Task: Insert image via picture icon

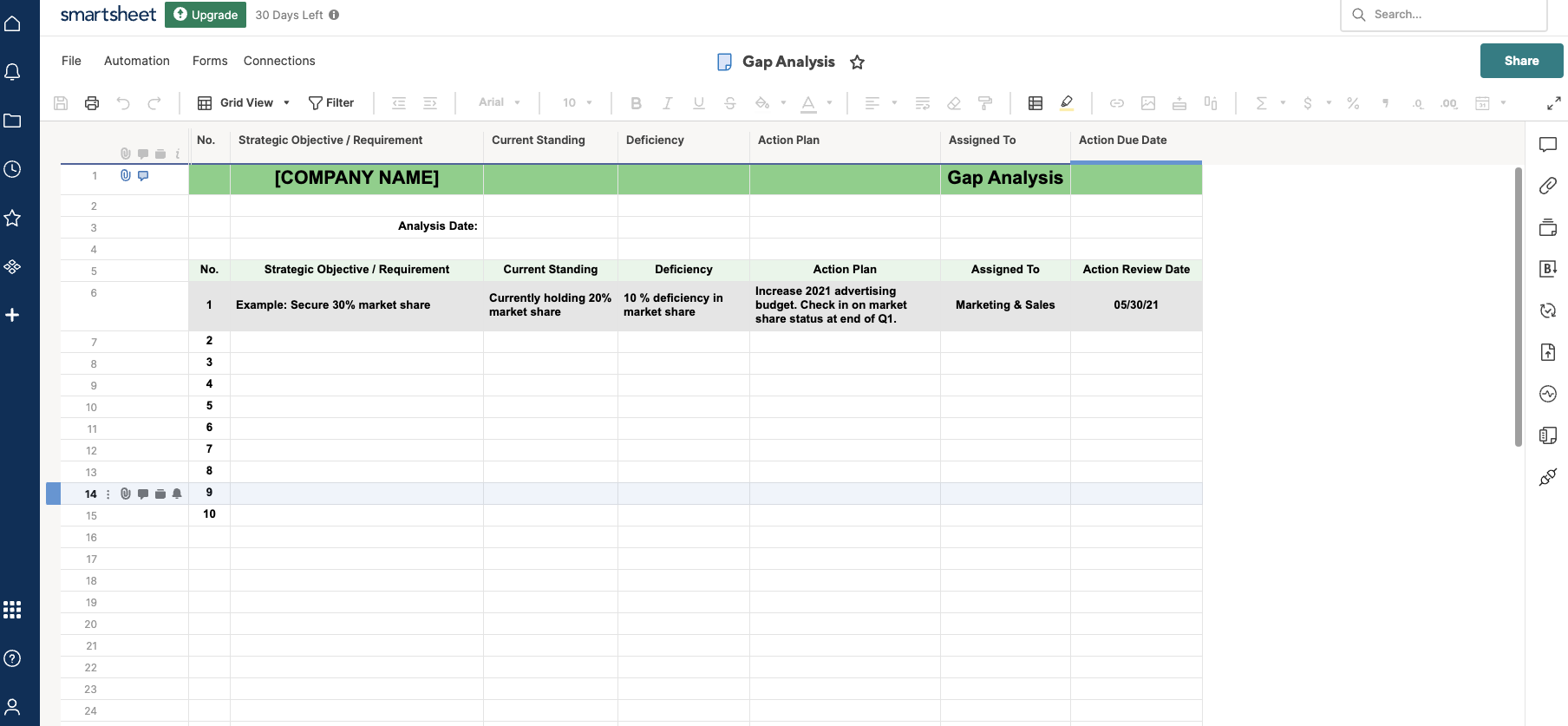Action: pyautogui.click(x=1148, y=103)
